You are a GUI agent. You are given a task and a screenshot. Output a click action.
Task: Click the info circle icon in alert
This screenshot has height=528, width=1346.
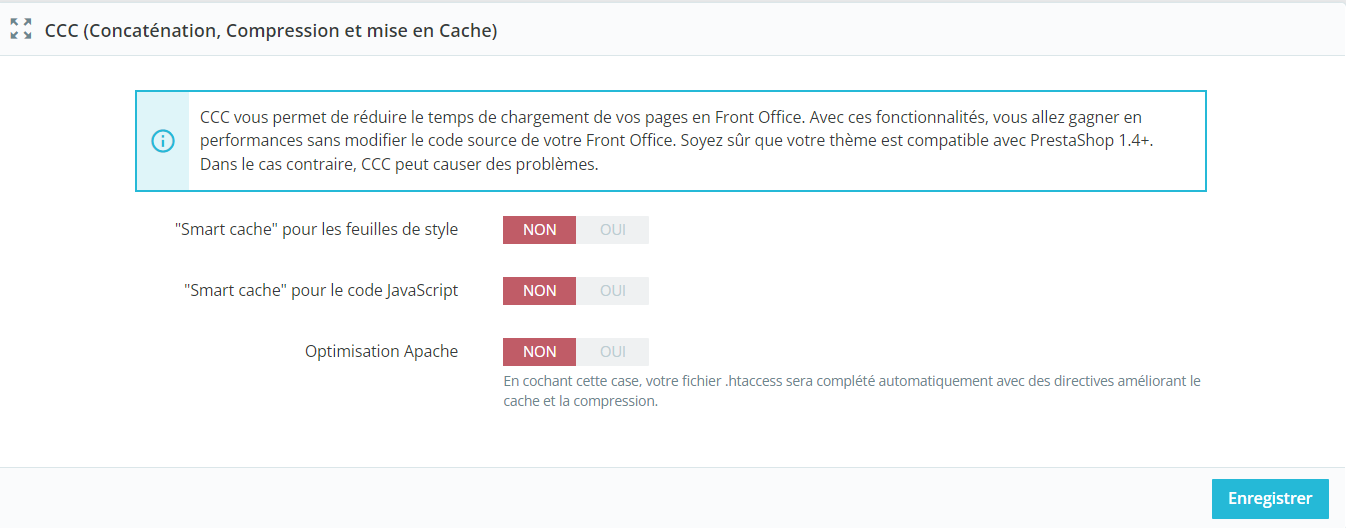pyautogui.click(x=162, y=141)
